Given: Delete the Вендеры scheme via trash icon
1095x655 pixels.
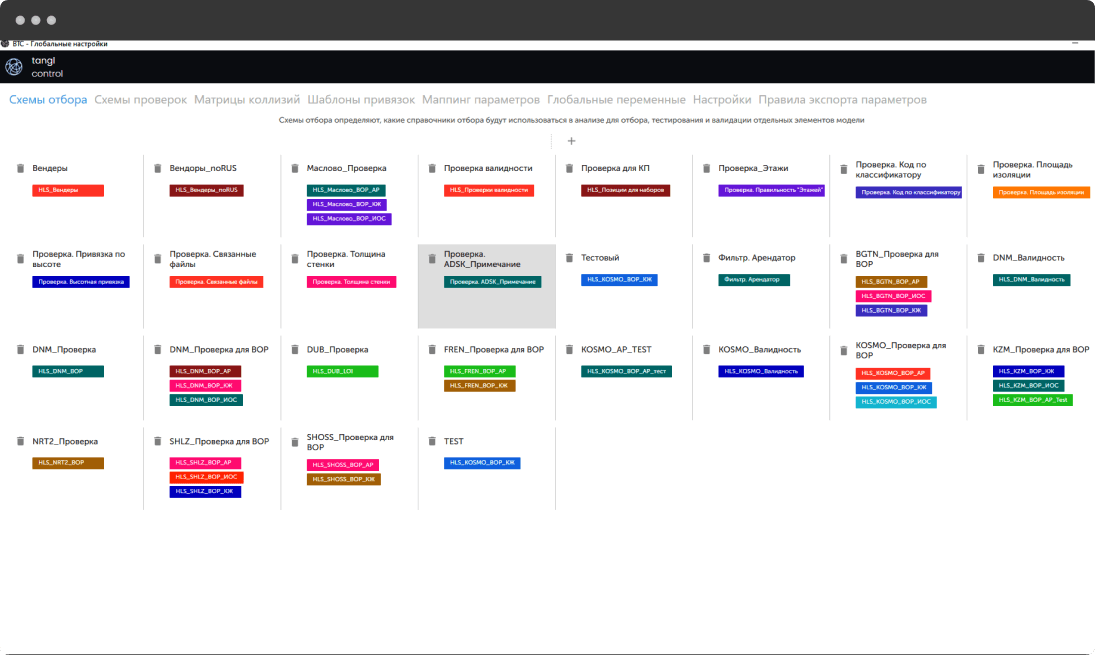Looking at the screenshot, I should pos(20,168).
